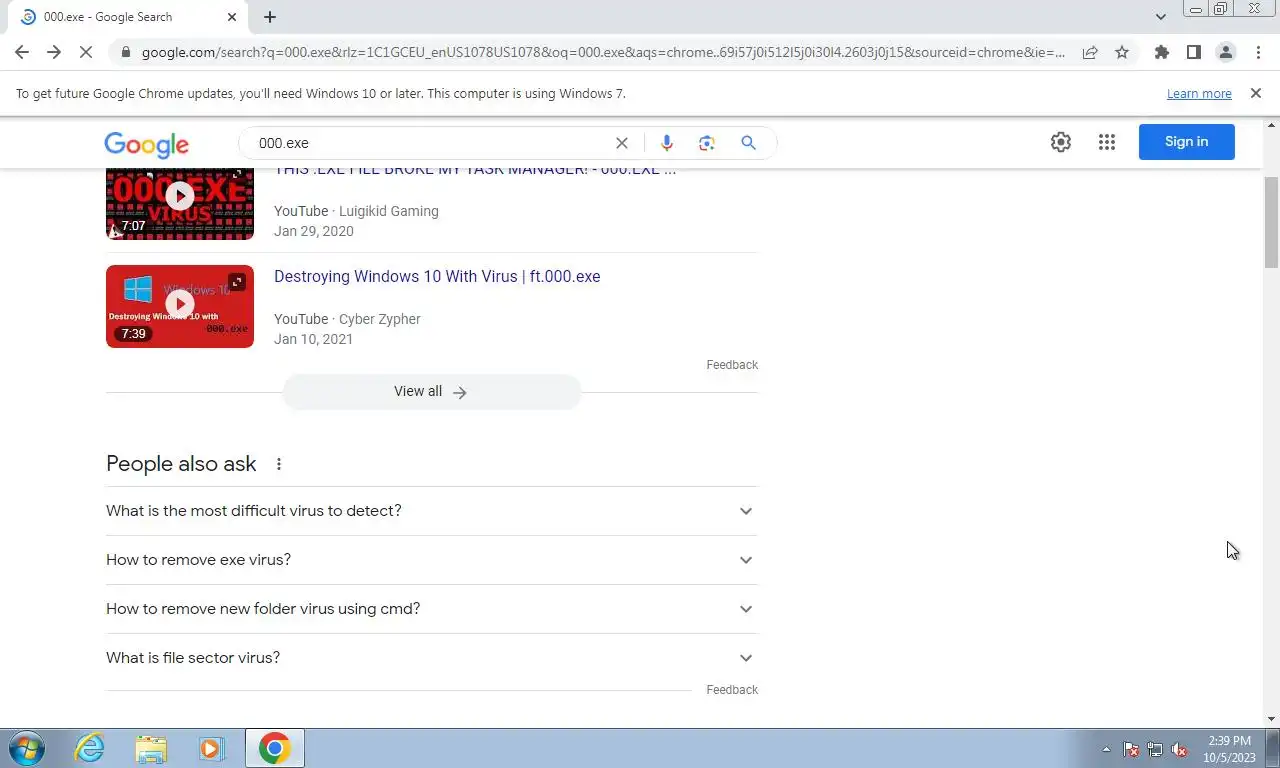Click the Jan 10, 2021 date text

click(x=313, y=339)
